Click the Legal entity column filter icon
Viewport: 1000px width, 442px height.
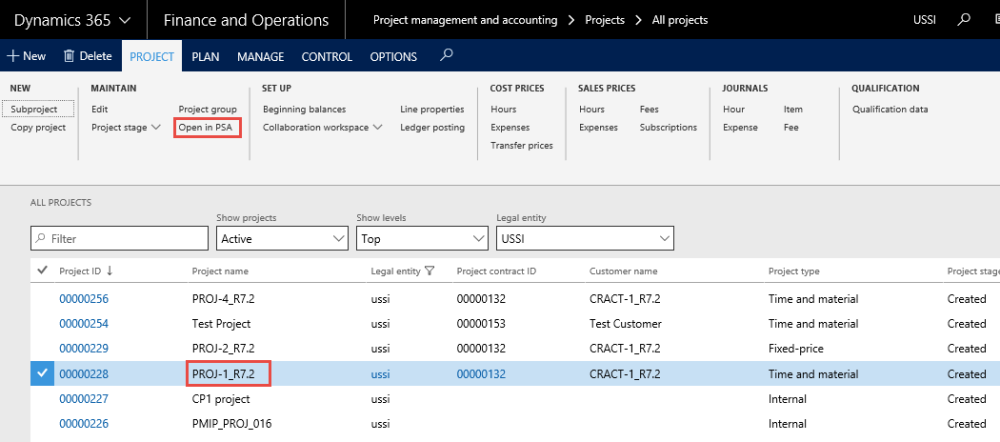tap(430, 271)
